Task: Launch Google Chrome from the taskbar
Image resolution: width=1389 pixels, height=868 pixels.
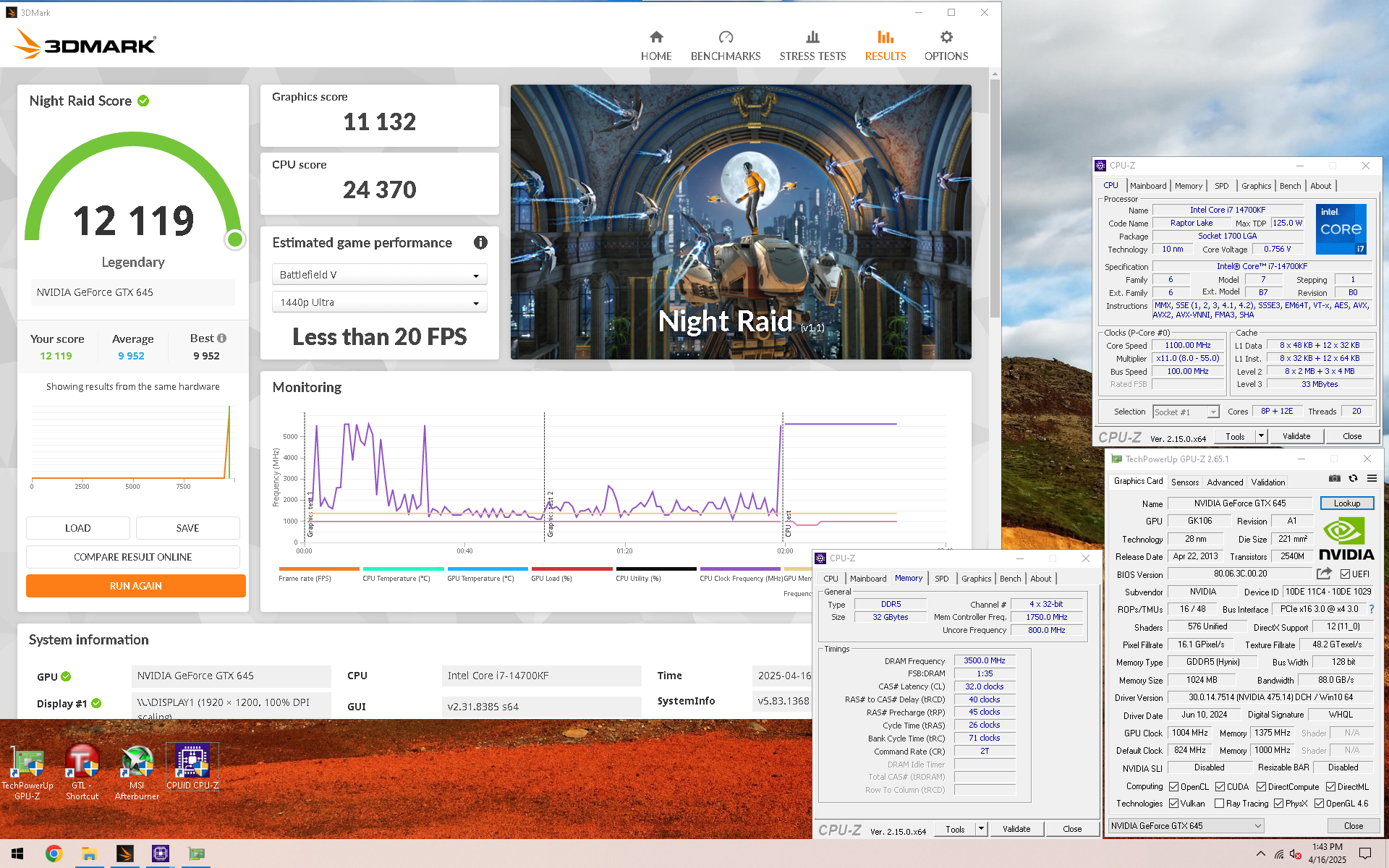Action: [x=54, y=854]
